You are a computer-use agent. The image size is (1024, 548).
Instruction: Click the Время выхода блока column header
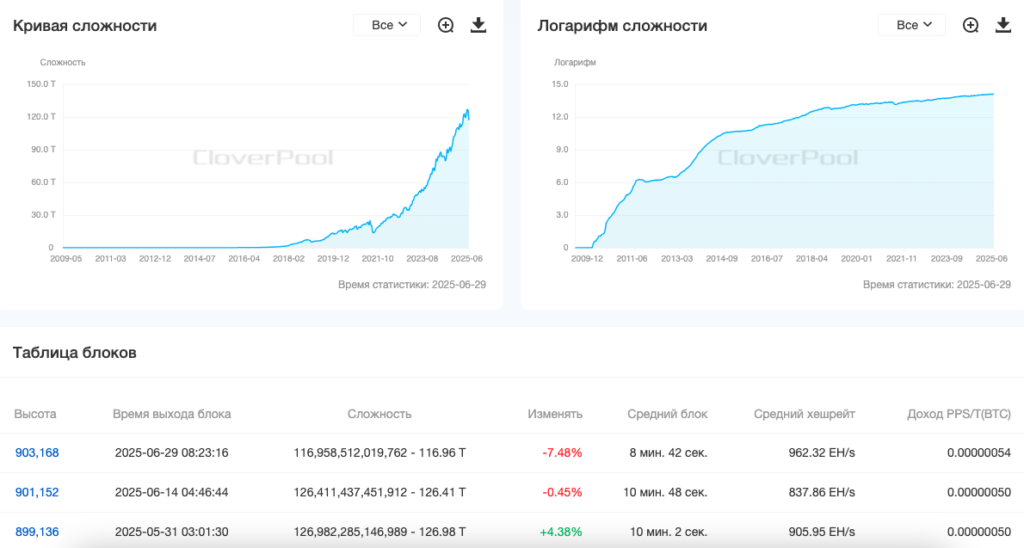click(172, 414)
